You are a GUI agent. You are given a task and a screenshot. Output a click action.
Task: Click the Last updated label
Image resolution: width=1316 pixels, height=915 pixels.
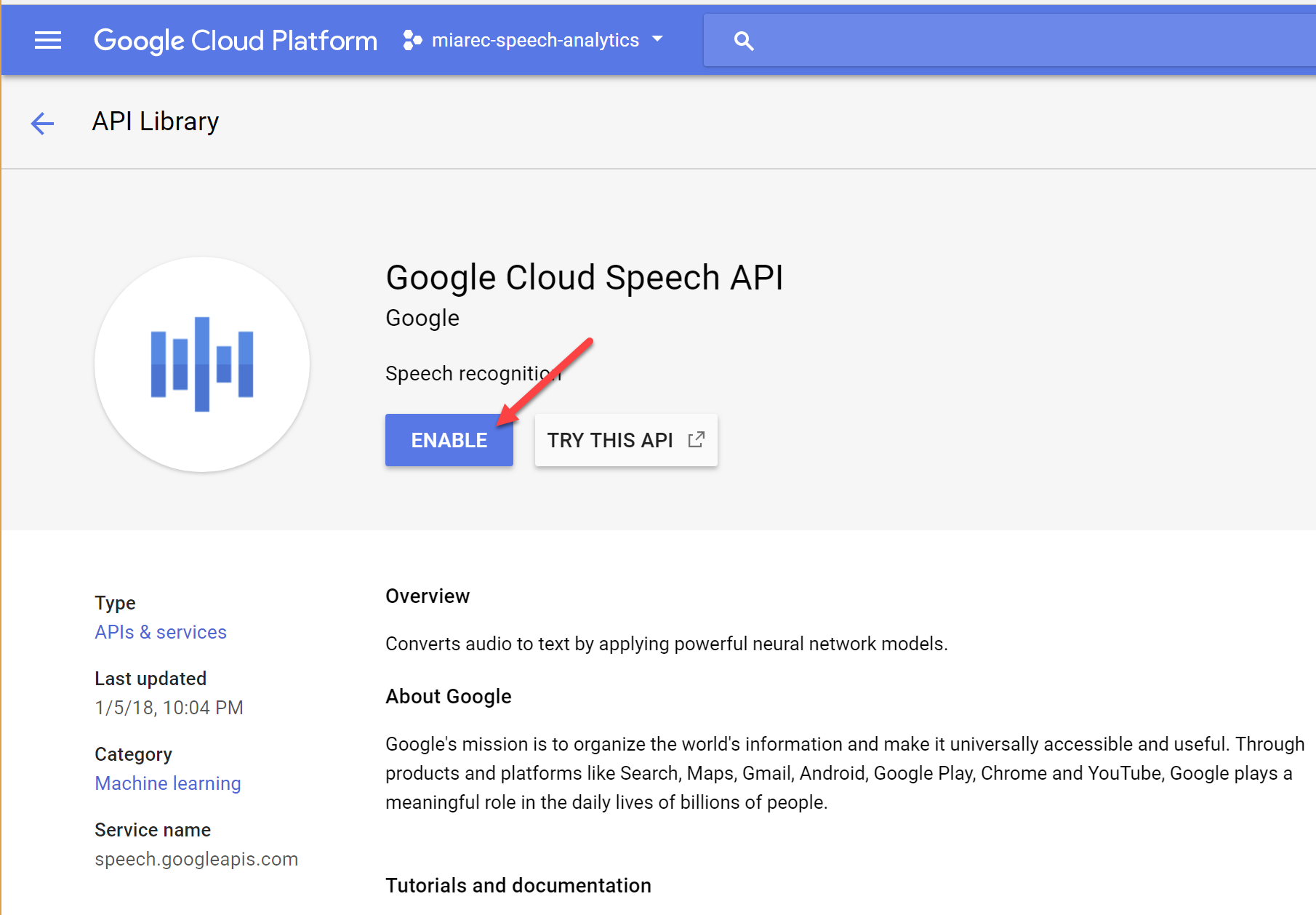(x=151, y=679)
